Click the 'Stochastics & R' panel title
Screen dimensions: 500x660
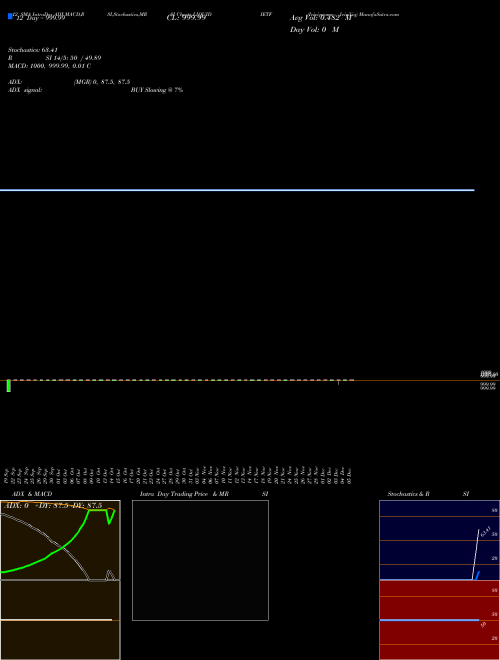coord(409,494)
